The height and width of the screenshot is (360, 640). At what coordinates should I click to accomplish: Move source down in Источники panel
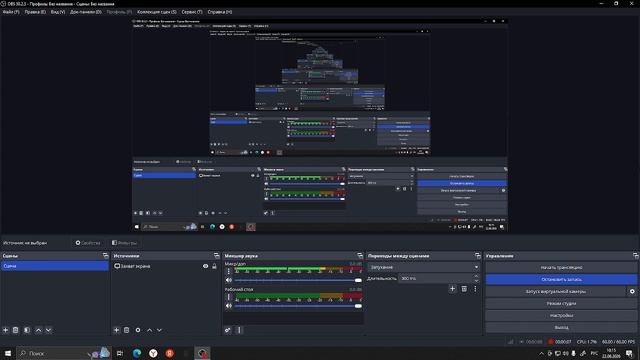(160, 330)
